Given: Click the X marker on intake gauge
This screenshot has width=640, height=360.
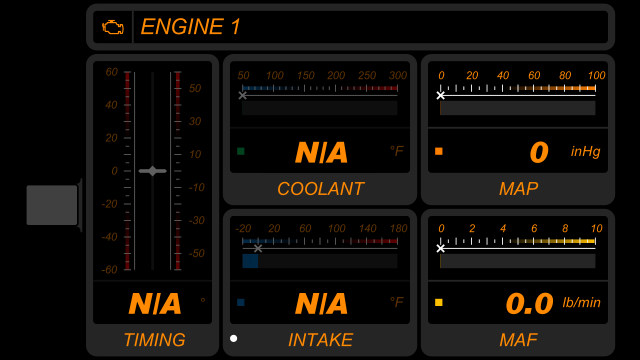Looking at the screenshot, I should [x=258, y=248].
